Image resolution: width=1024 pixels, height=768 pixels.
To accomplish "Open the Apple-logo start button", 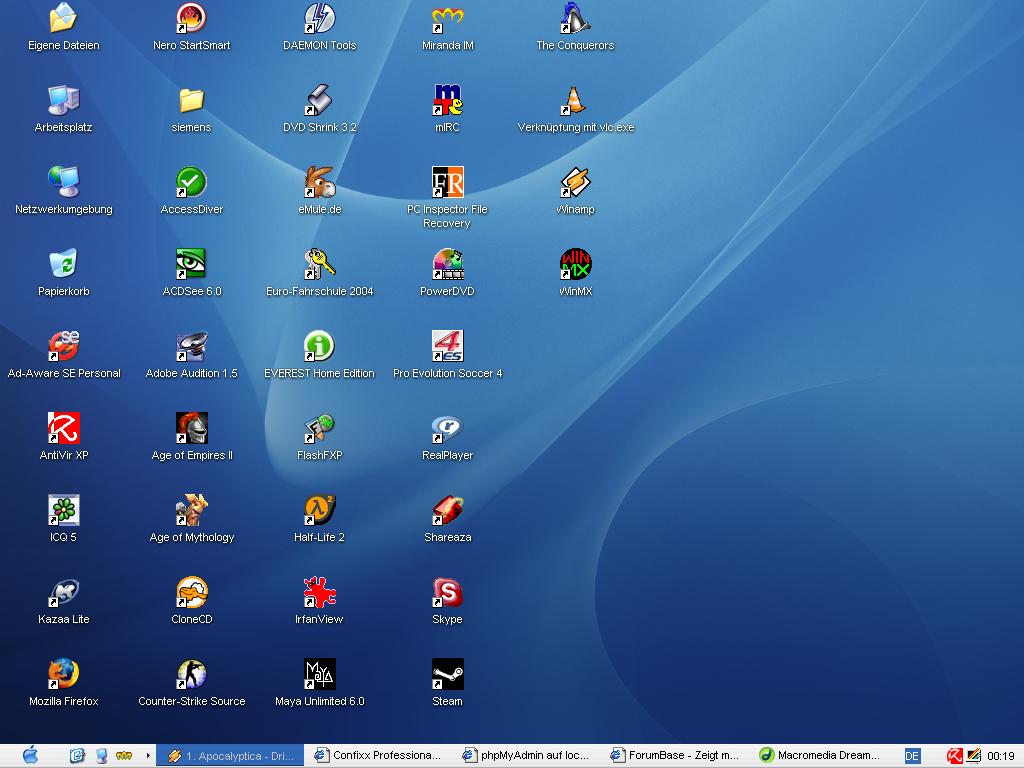I will click(30, 756).
